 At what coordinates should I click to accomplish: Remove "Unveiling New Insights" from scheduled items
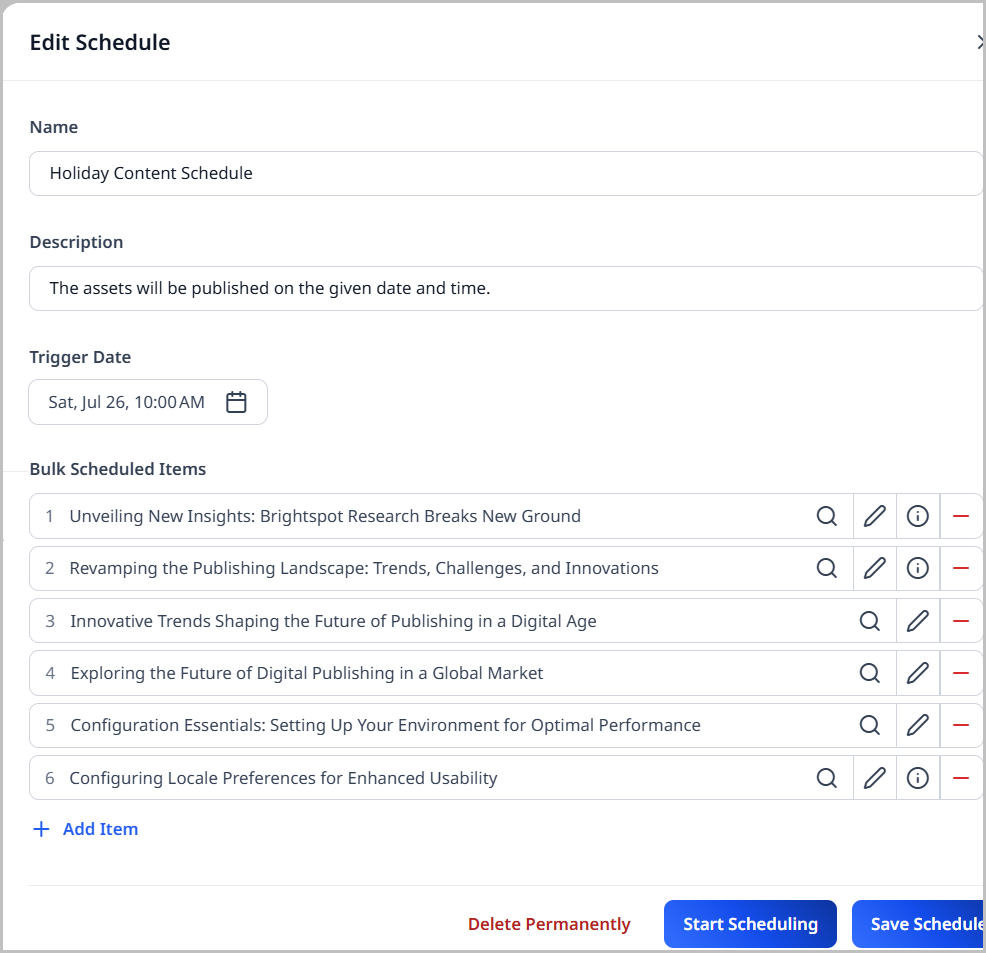point(961,516)
